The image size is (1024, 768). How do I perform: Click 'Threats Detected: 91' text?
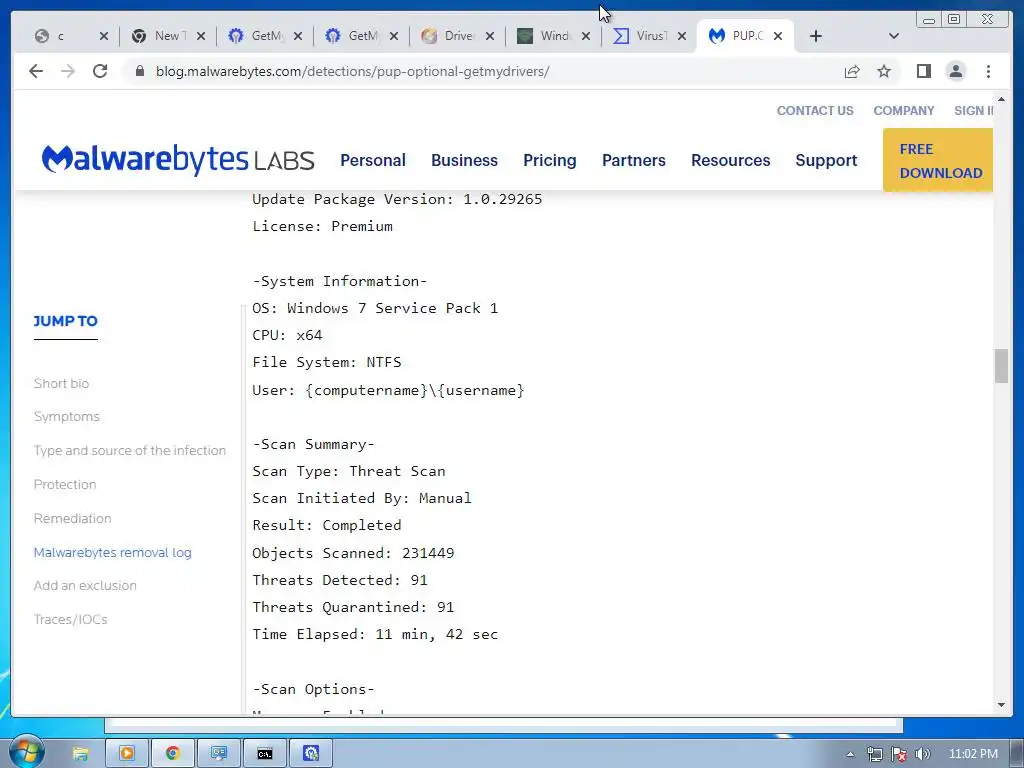340,580
